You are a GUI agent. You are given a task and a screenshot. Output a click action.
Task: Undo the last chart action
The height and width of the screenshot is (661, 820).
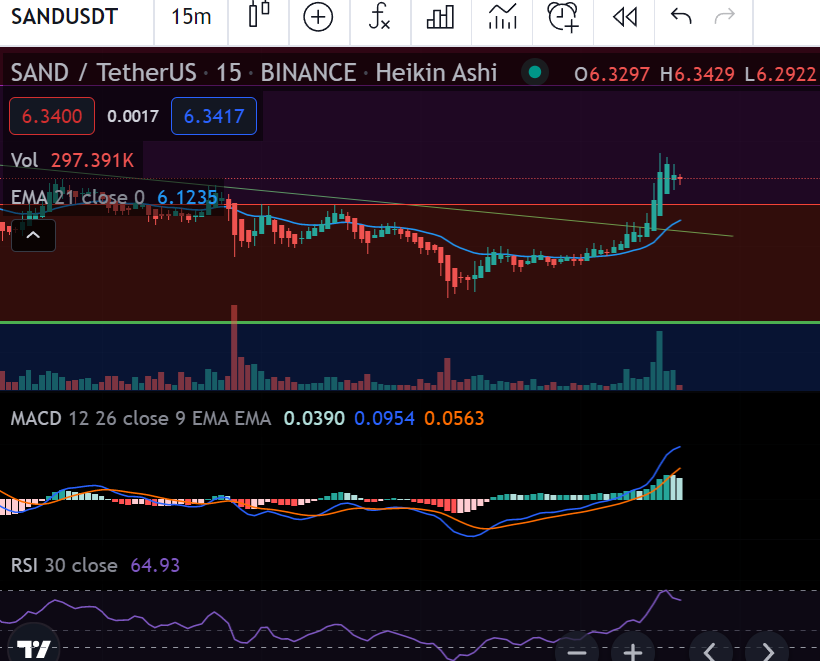point(681,17)
